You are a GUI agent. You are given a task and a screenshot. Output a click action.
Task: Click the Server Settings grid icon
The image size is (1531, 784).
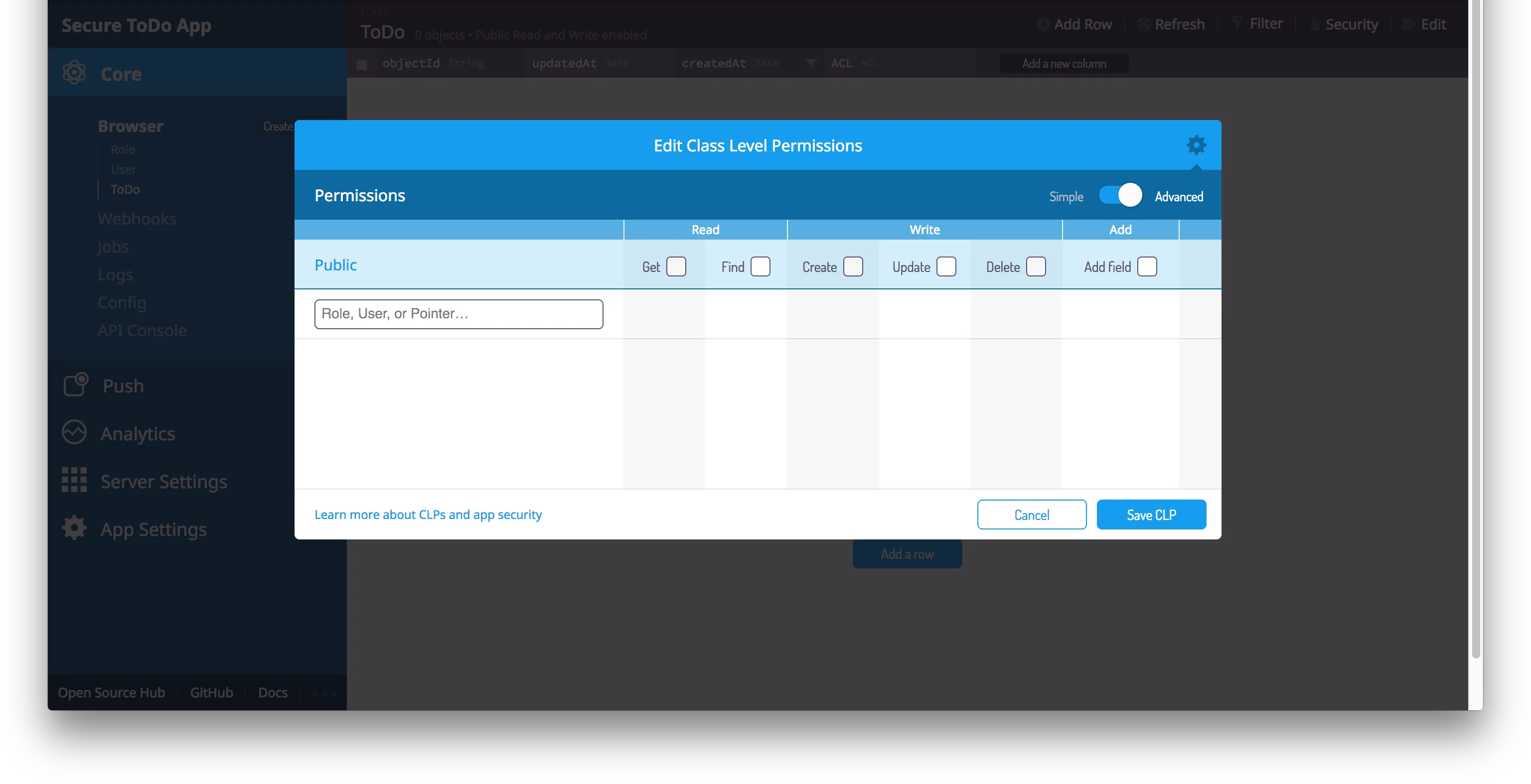tap(74, 480)
